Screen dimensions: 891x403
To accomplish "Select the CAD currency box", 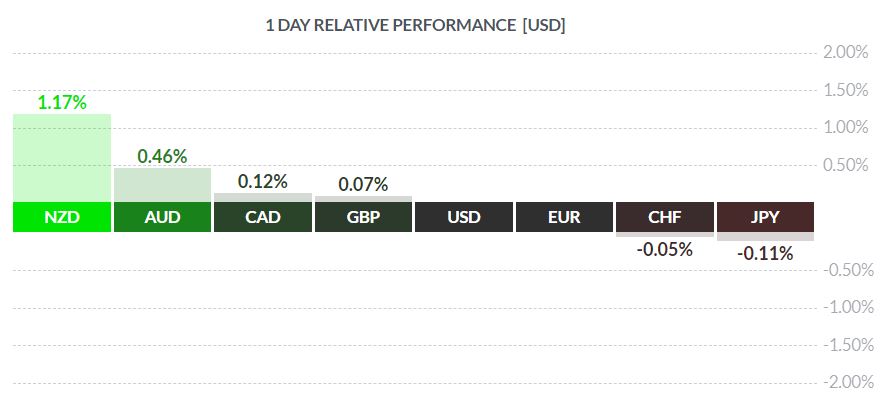I will 263,217.
